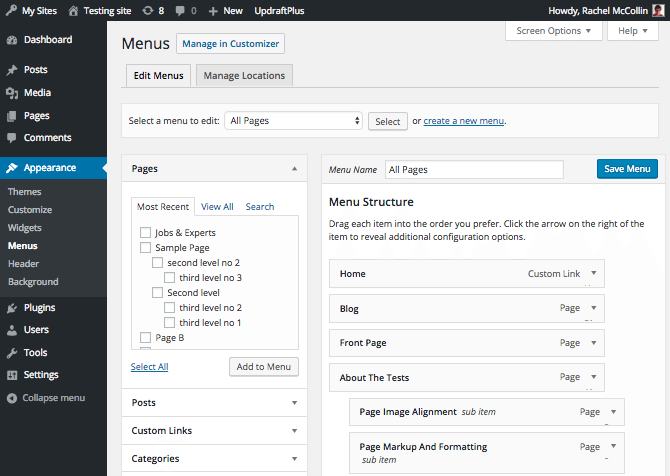The width and height of the screenshot is (670, 476).
Task: Click the Add to Menu button
Action: (264, 367)
